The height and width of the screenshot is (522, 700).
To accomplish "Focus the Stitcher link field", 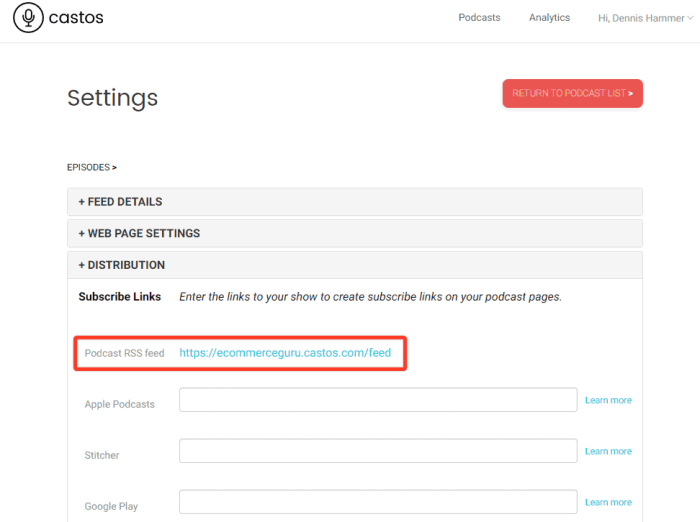I will point(378,451).
